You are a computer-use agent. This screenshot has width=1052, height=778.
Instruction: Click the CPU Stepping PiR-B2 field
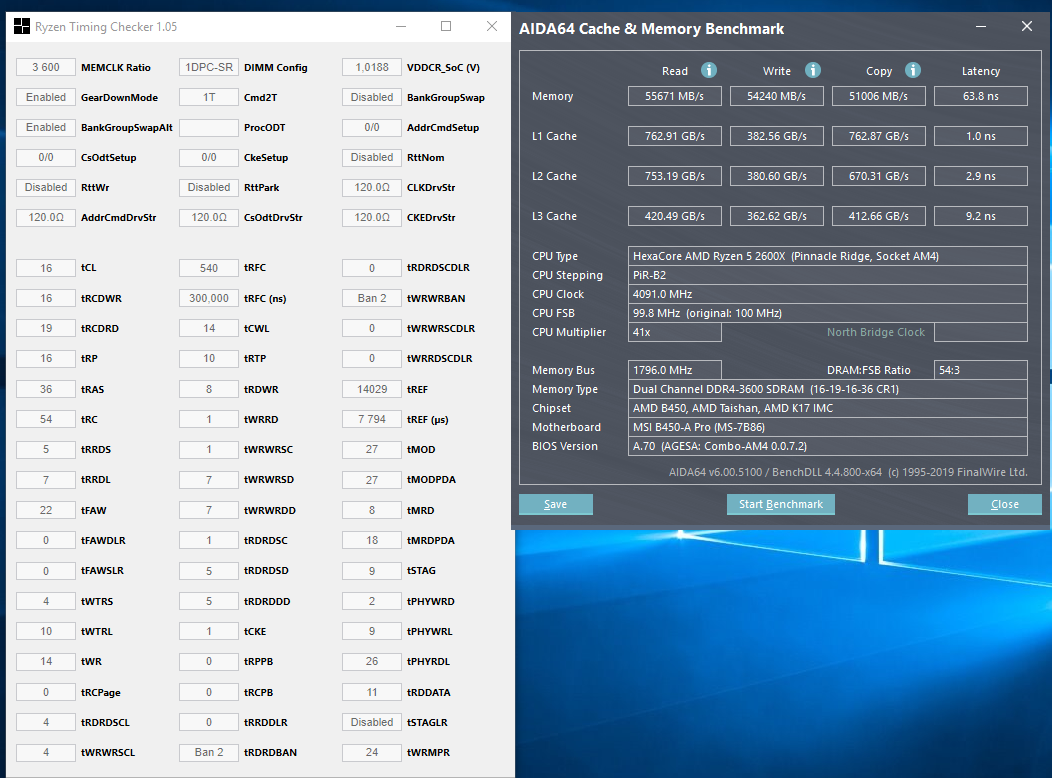(827, 275)
